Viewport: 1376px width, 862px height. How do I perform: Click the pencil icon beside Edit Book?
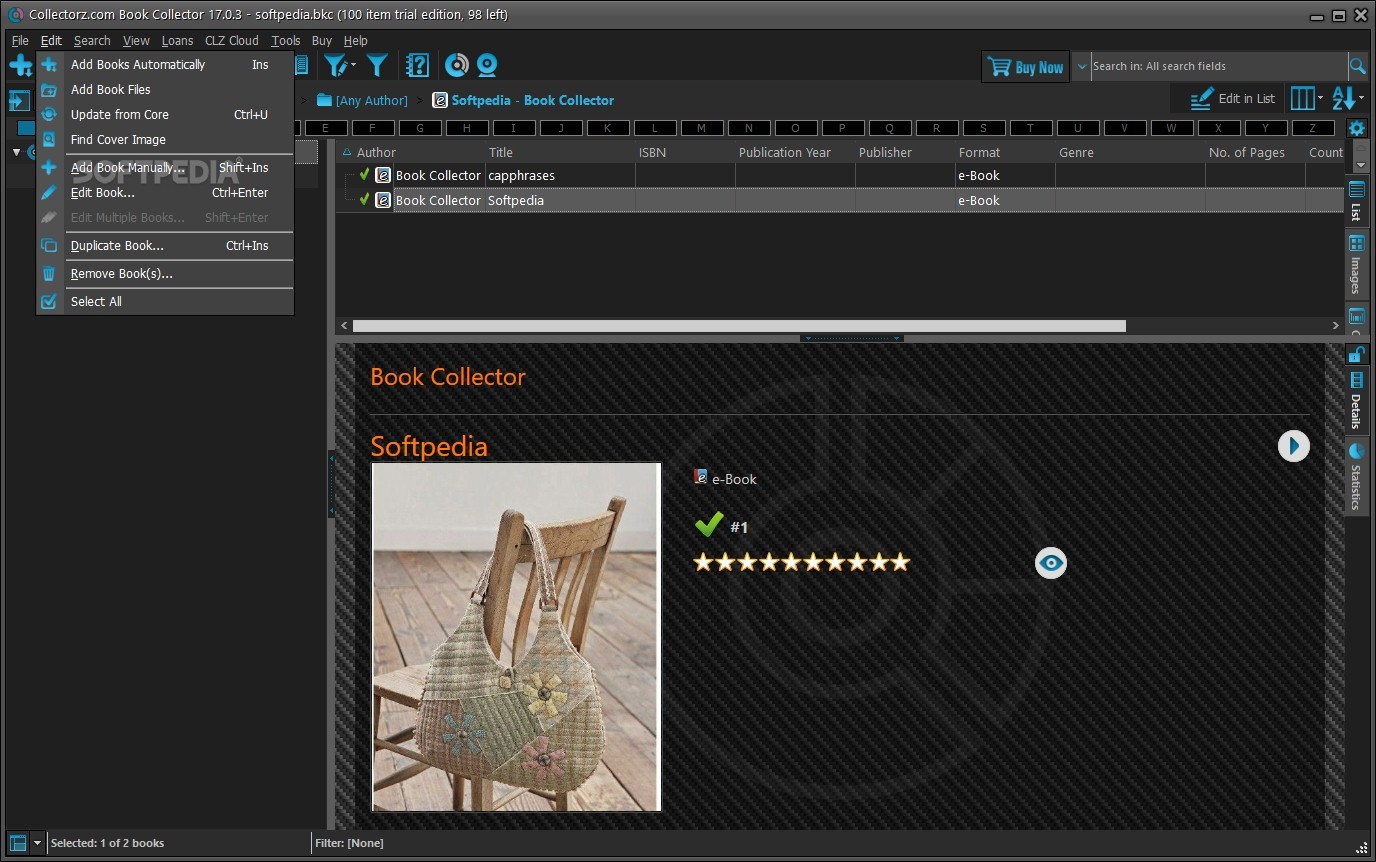[x=48, y=192]
